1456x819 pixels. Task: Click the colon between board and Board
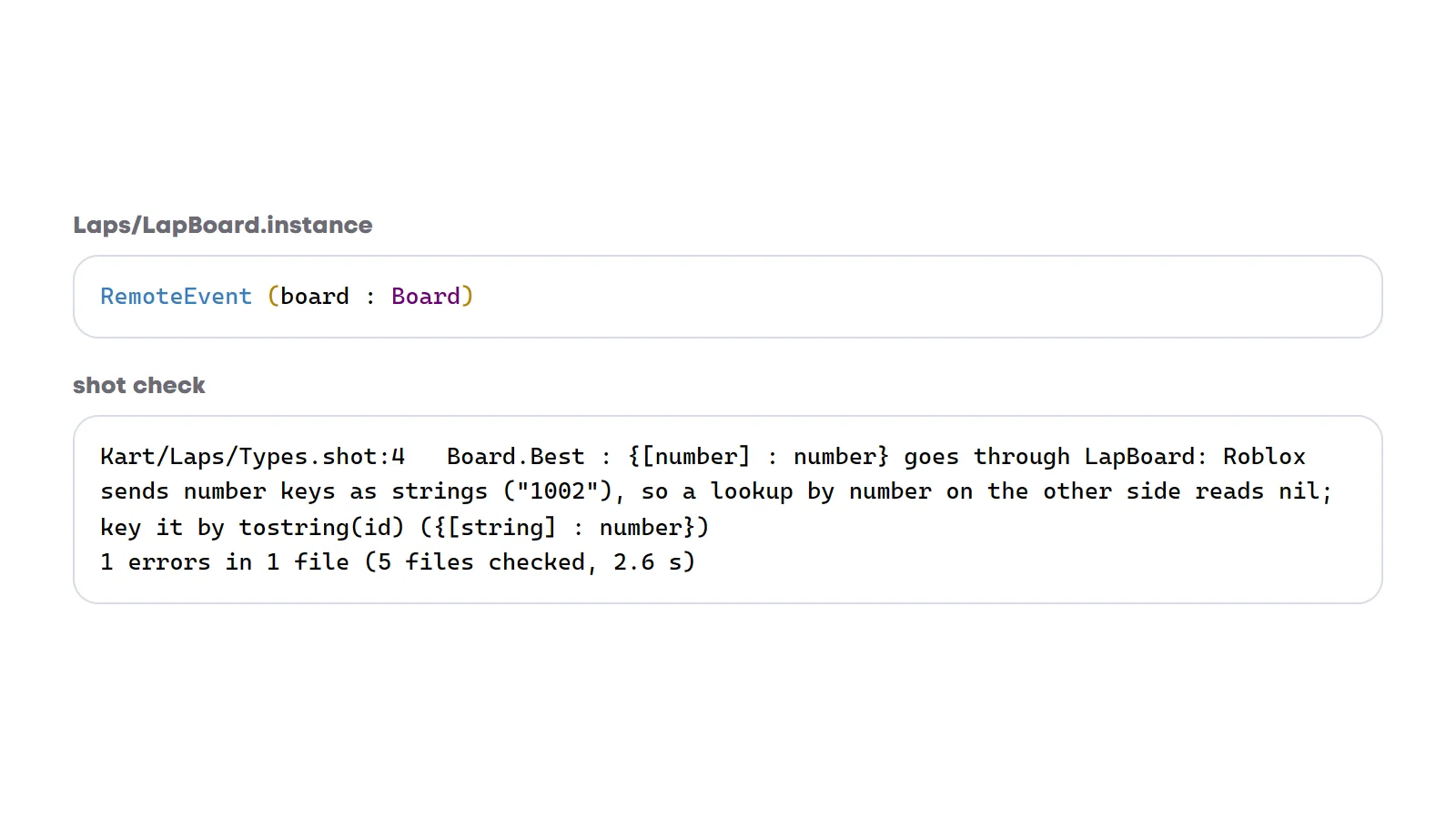pyautogui.click(x=370, y=298)
